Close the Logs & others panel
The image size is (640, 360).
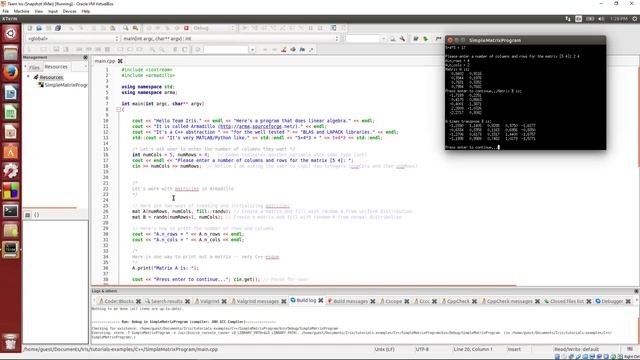pyautogui.click(x=636, y=291)
